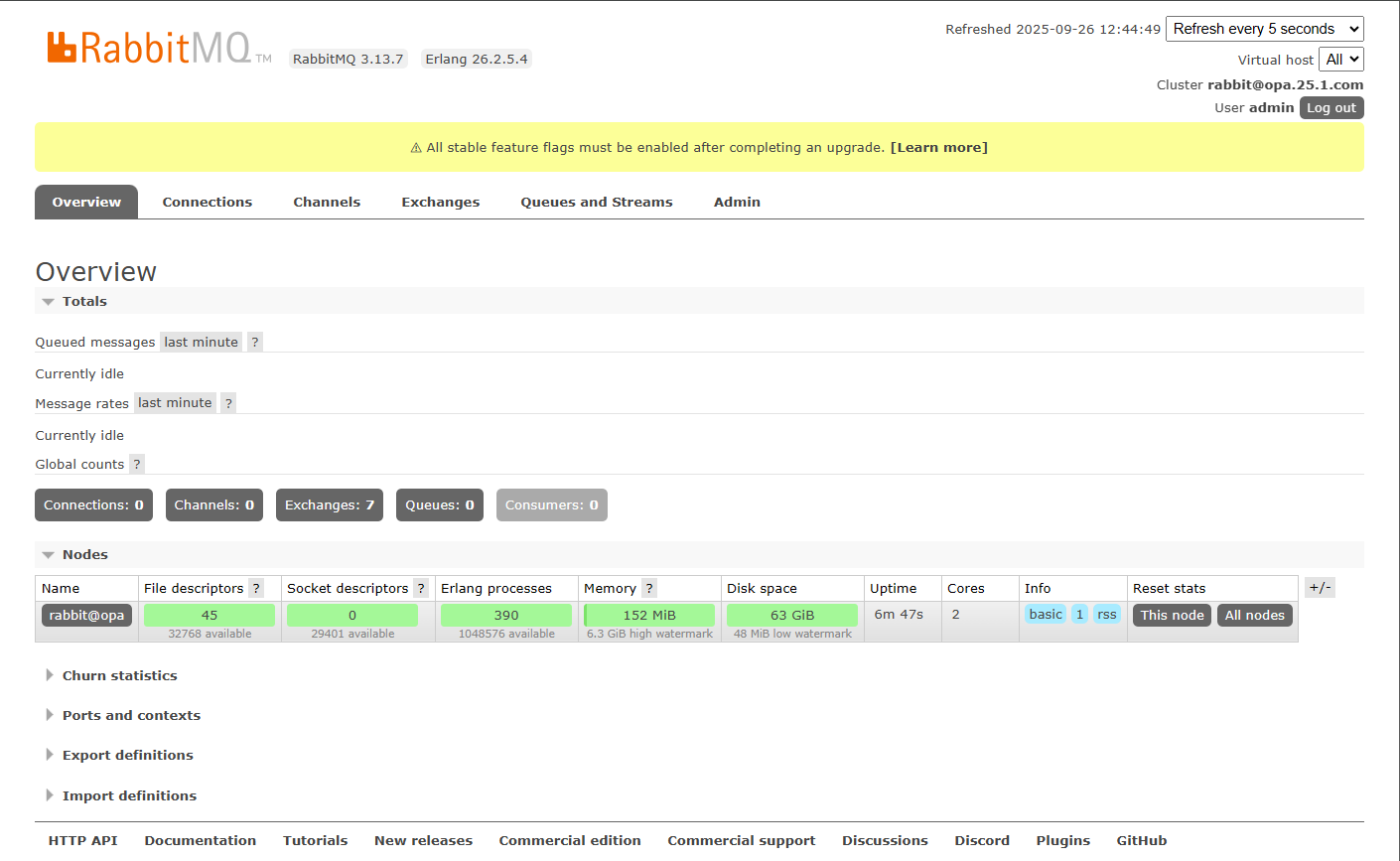This screenshot has width=1400, height=861.
Task: Click the rss badge in the Info column
Action: [x=1107, y=614]
